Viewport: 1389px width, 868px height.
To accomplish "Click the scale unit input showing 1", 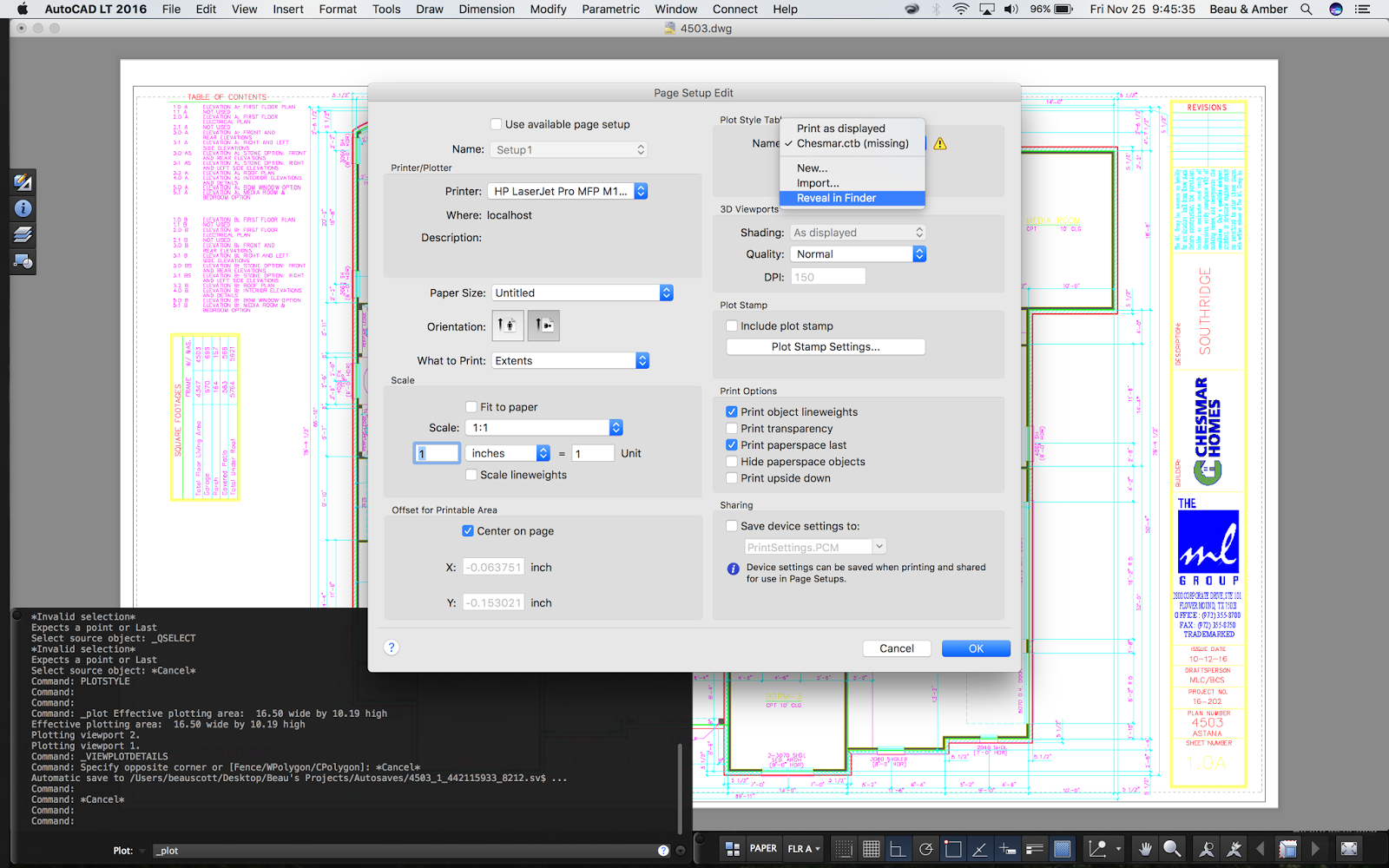I will pyautogui.click(x=437, y=452).
